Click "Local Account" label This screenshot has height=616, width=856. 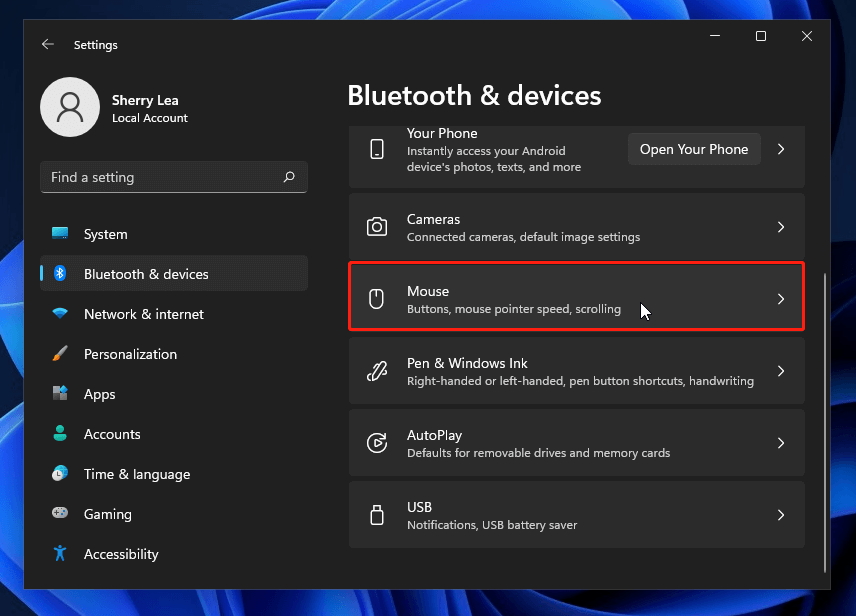[150, 118]
